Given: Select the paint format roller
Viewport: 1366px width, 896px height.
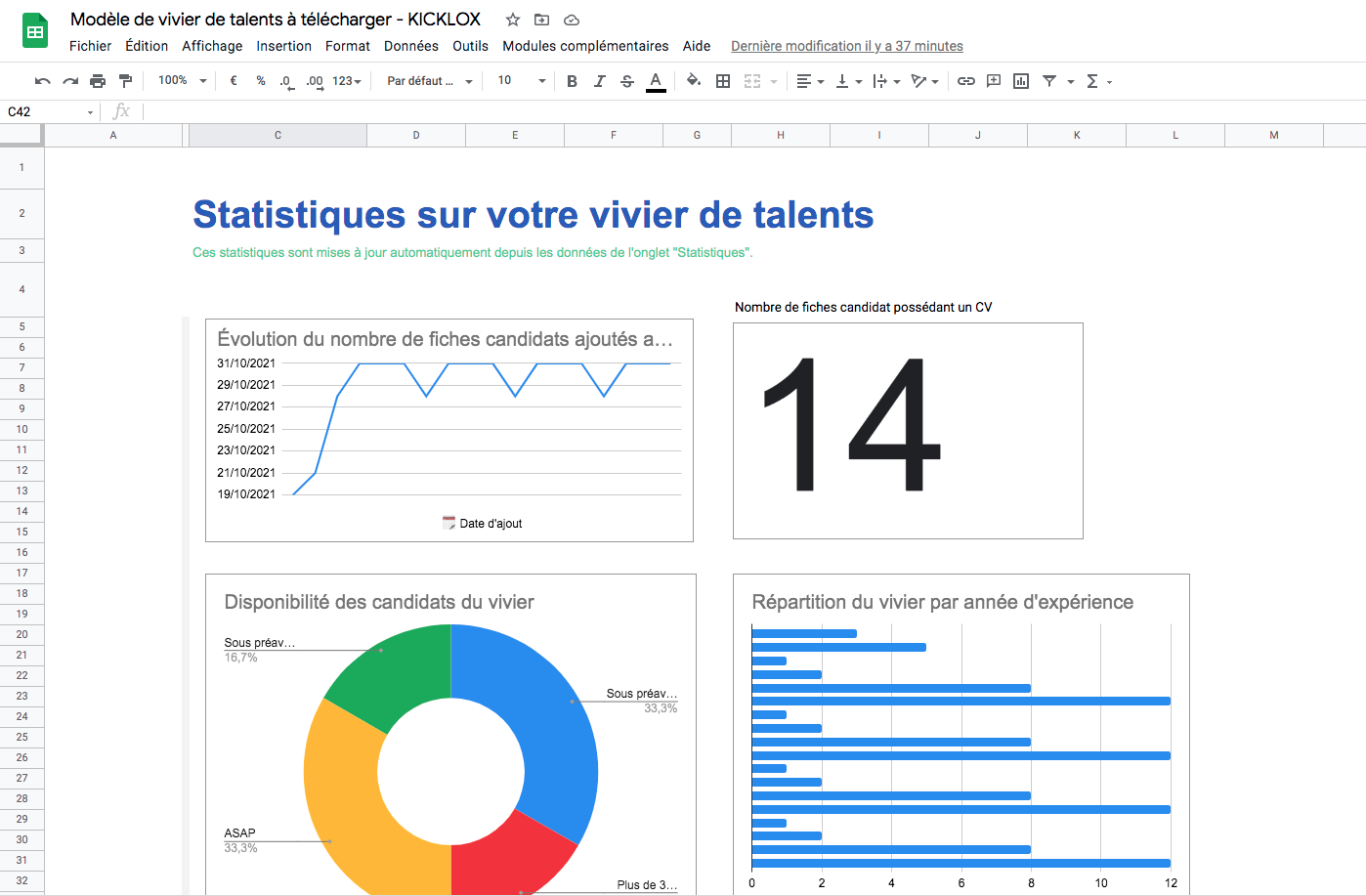Looking at the screenshot, I should [125, 81].
